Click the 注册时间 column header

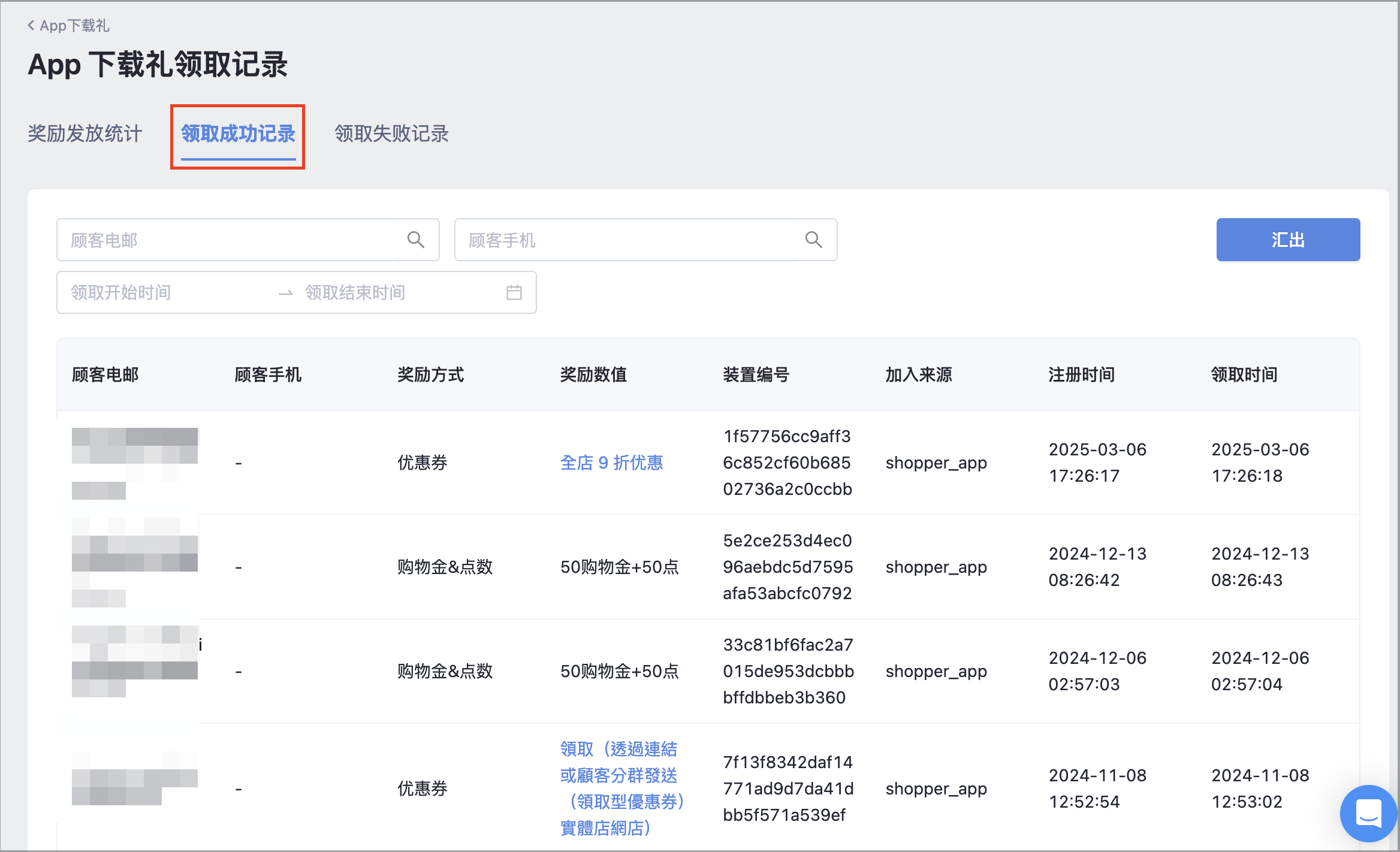point(1081,374)
